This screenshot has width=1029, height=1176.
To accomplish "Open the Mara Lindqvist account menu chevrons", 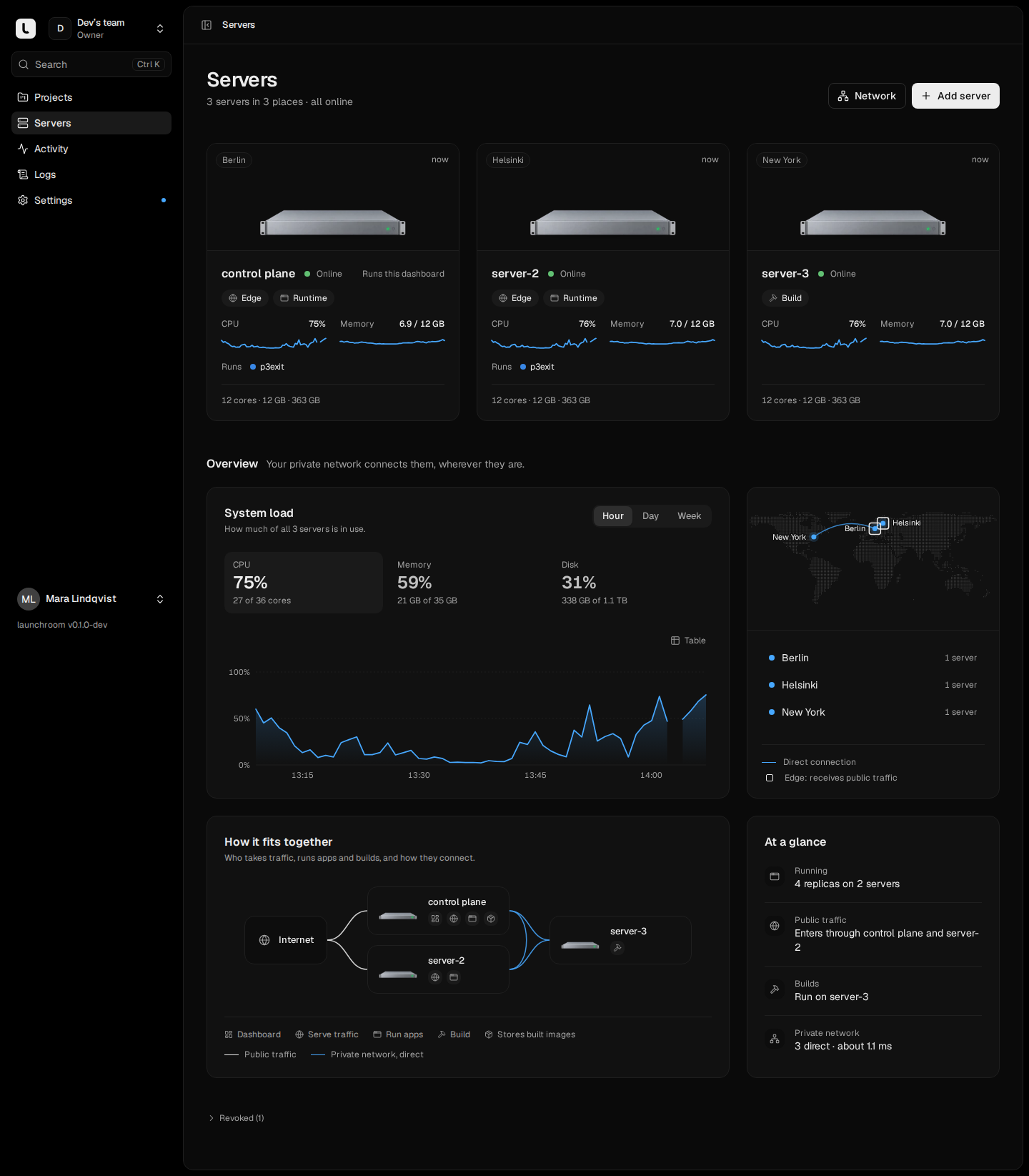I will click(160, 599).
